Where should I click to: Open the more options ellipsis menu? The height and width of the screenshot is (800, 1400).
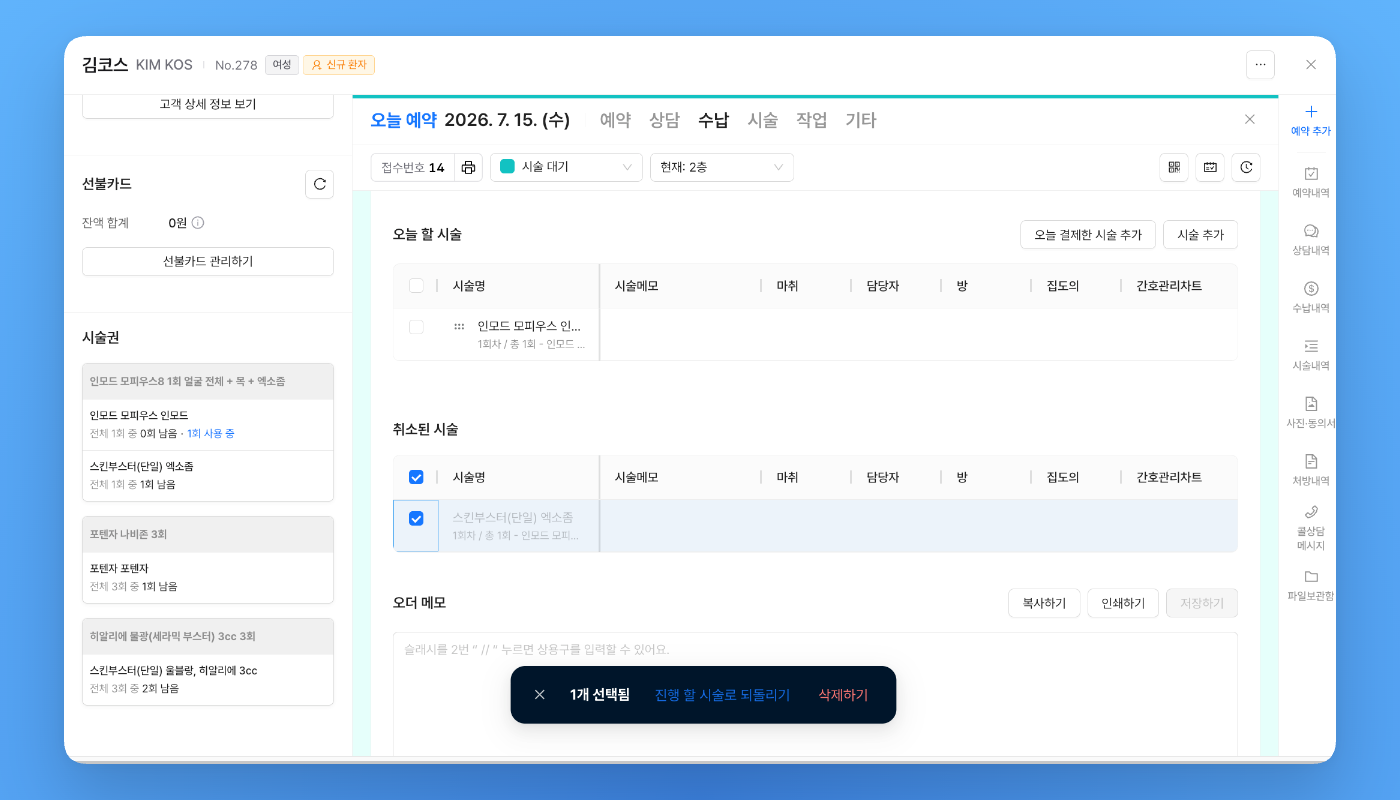click(1260, 64)
